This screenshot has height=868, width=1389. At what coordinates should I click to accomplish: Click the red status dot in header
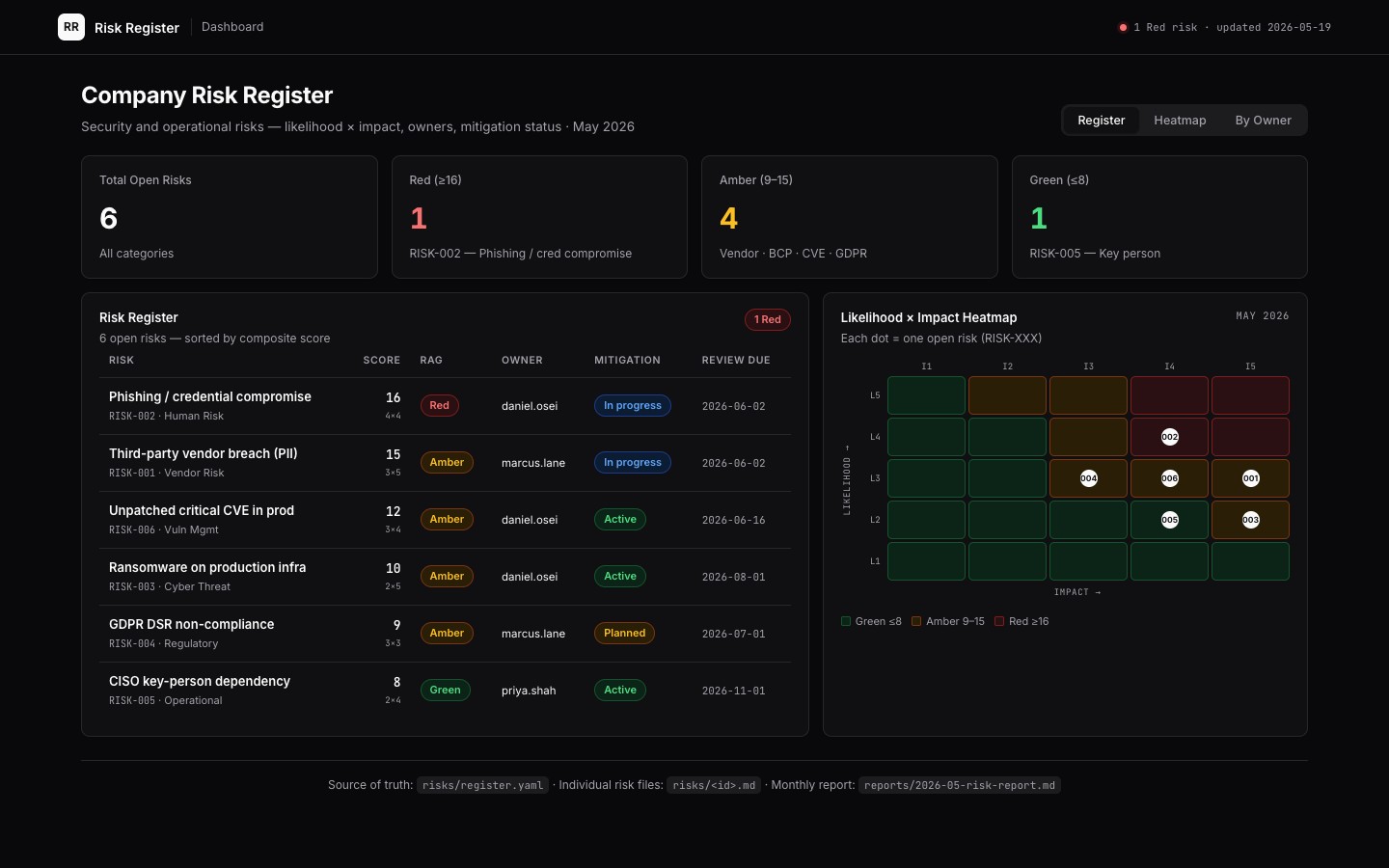[x=1123, y=28]
